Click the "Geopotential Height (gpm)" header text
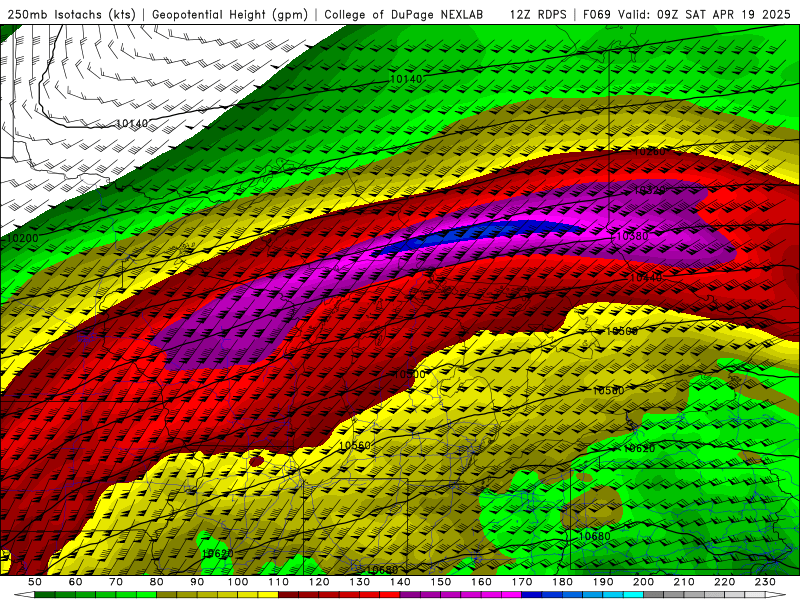This screenshot has height=600, width=800. (x=230, y=14)
